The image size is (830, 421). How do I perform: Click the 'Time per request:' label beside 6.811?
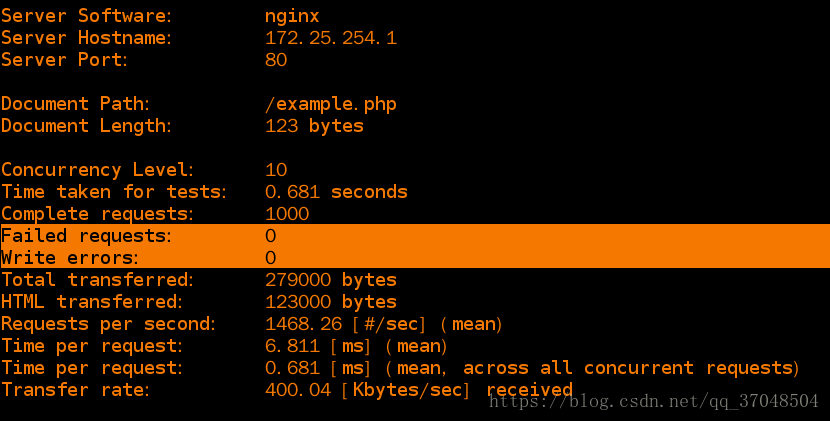tap(92, 346)
